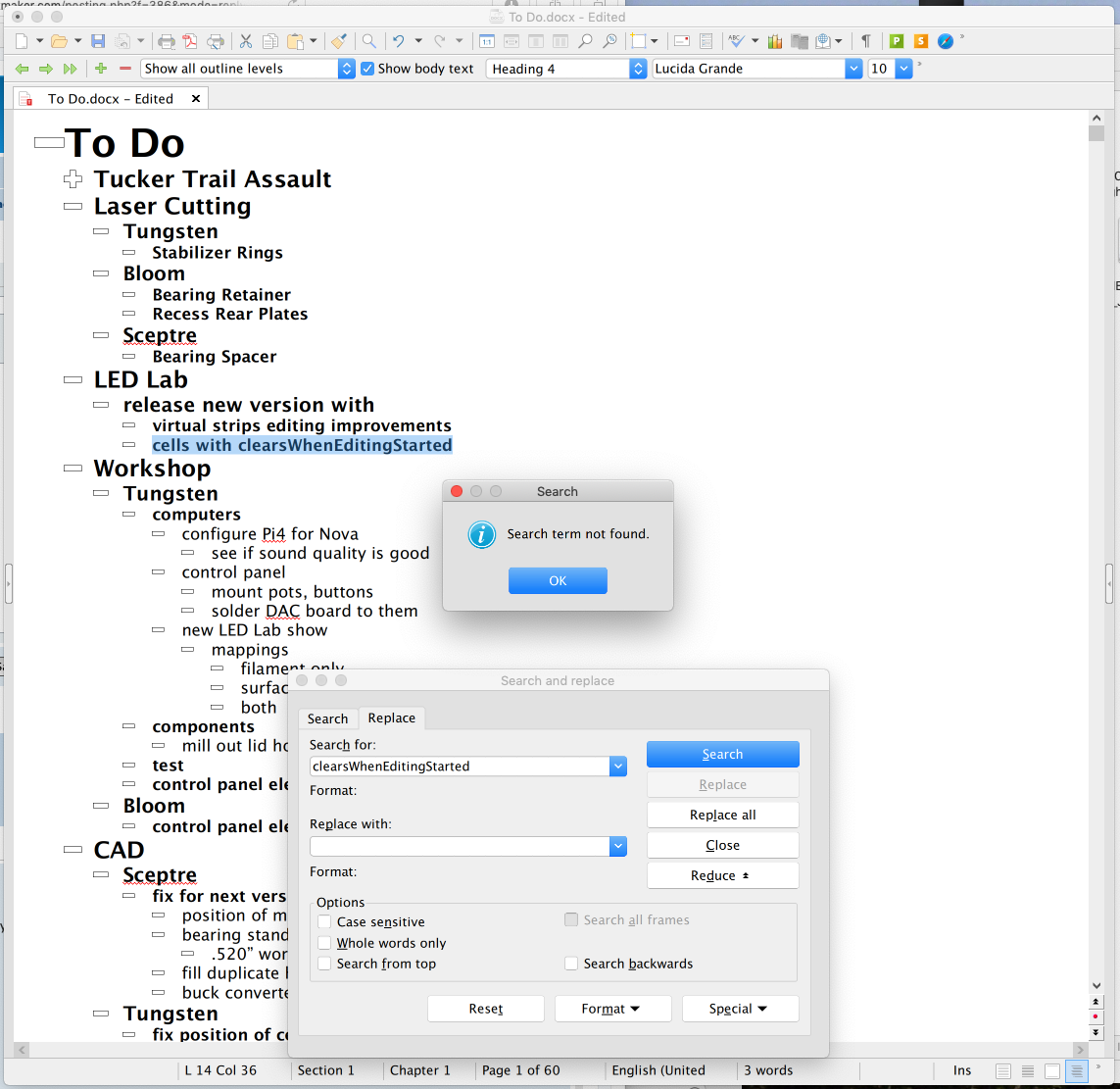Click the clone formatting paintbrush icon
This screenshot has width=1120, height=1089.
(x=338, y=41)
